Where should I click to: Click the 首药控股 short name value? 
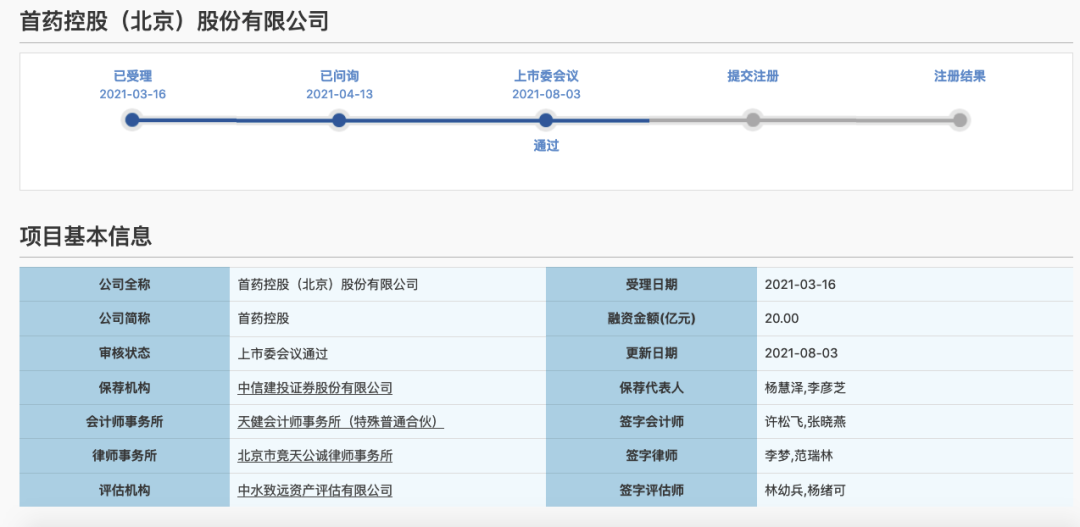point(263,319)
